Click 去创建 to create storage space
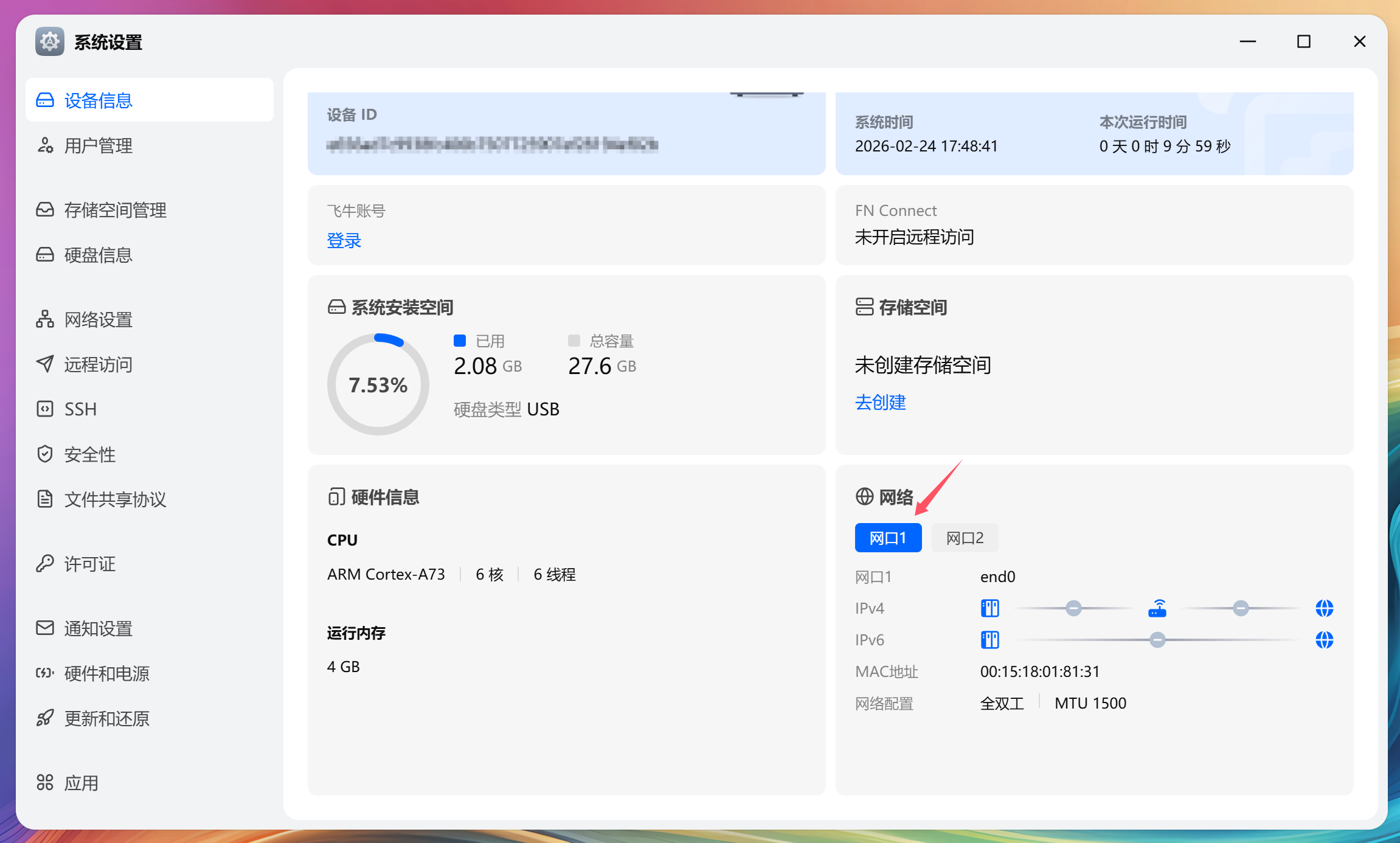 click(x=879, y=402)
